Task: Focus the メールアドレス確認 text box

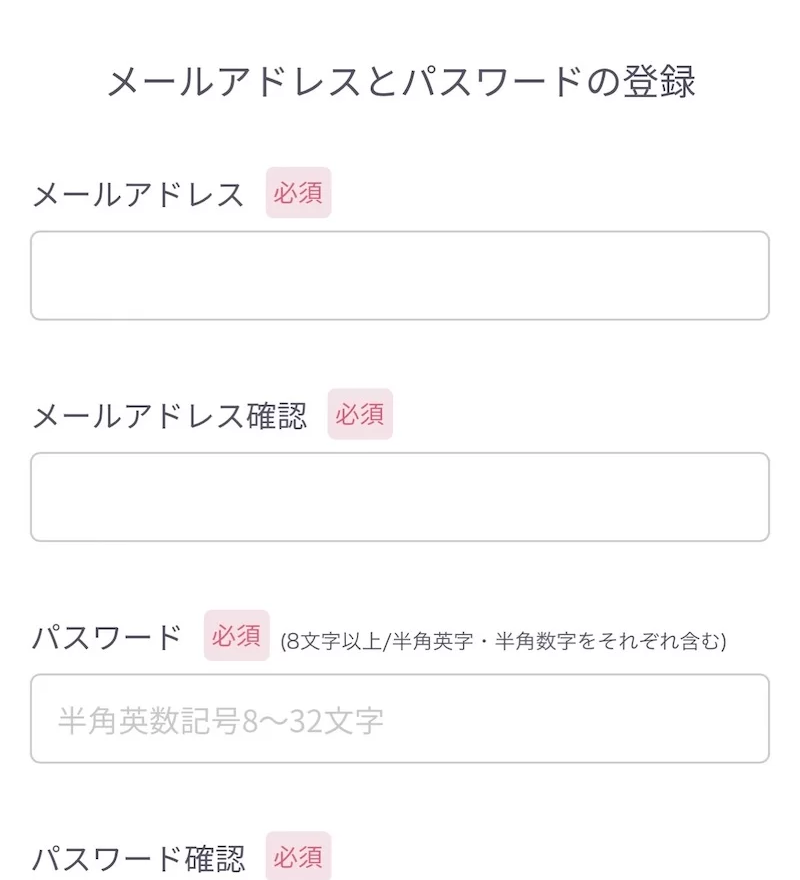Action: click(x=400, y=497)
